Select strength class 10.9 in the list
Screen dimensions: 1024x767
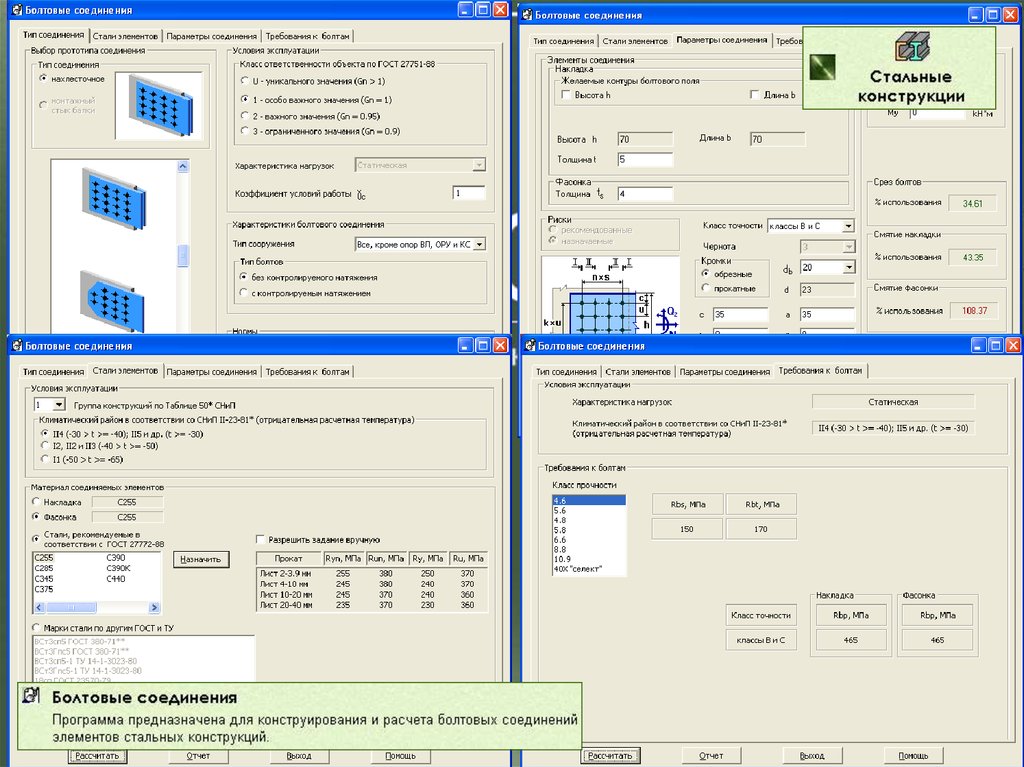562,559
